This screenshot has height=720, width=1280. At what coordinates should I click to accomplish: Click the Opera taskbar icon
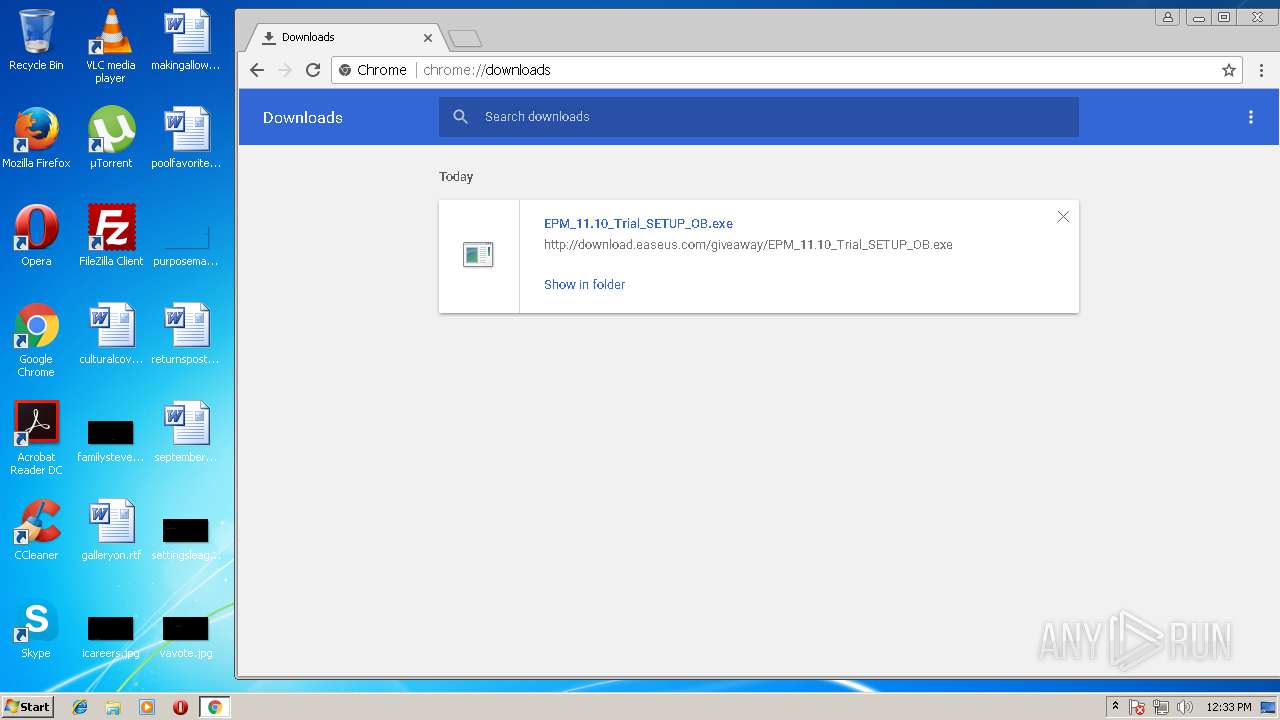tap(180, 707)
